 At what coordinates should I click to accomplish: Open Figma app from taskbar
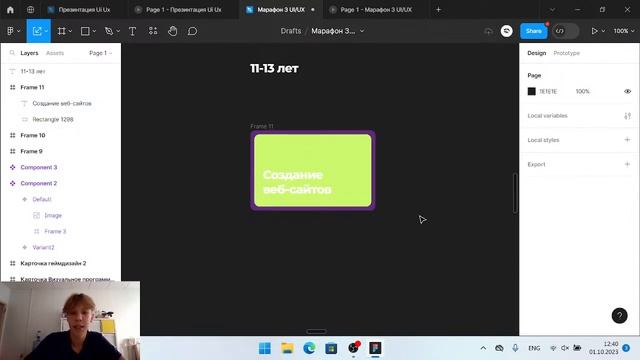pyautogui.click(x=375, y=348)
